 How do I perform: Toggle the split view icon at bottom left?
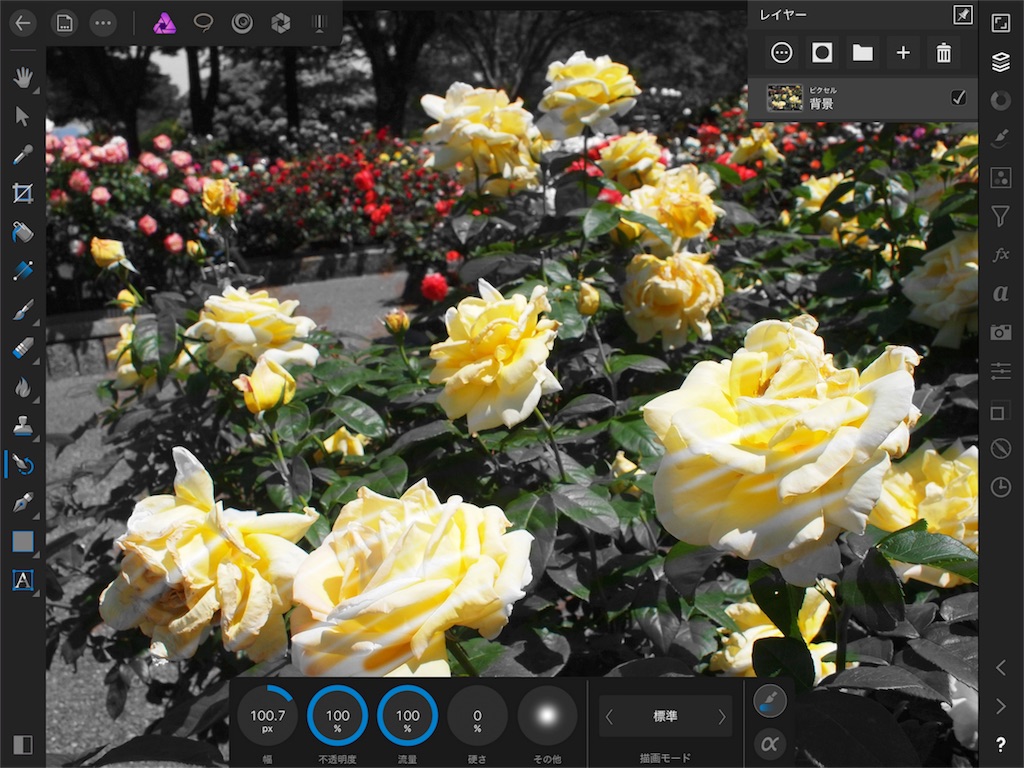[23, 745]
